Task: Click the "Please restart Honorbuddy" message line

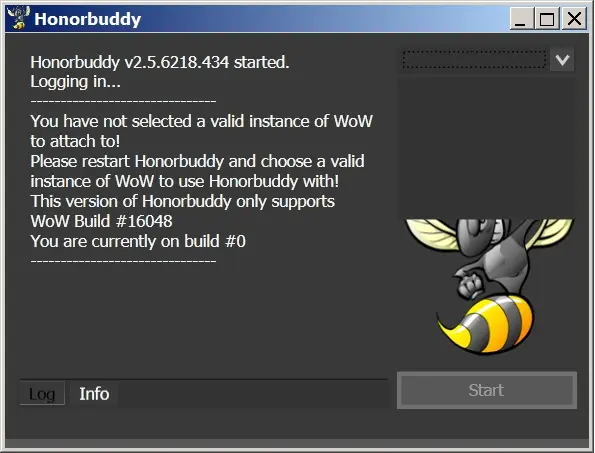Action: [197, 162]
